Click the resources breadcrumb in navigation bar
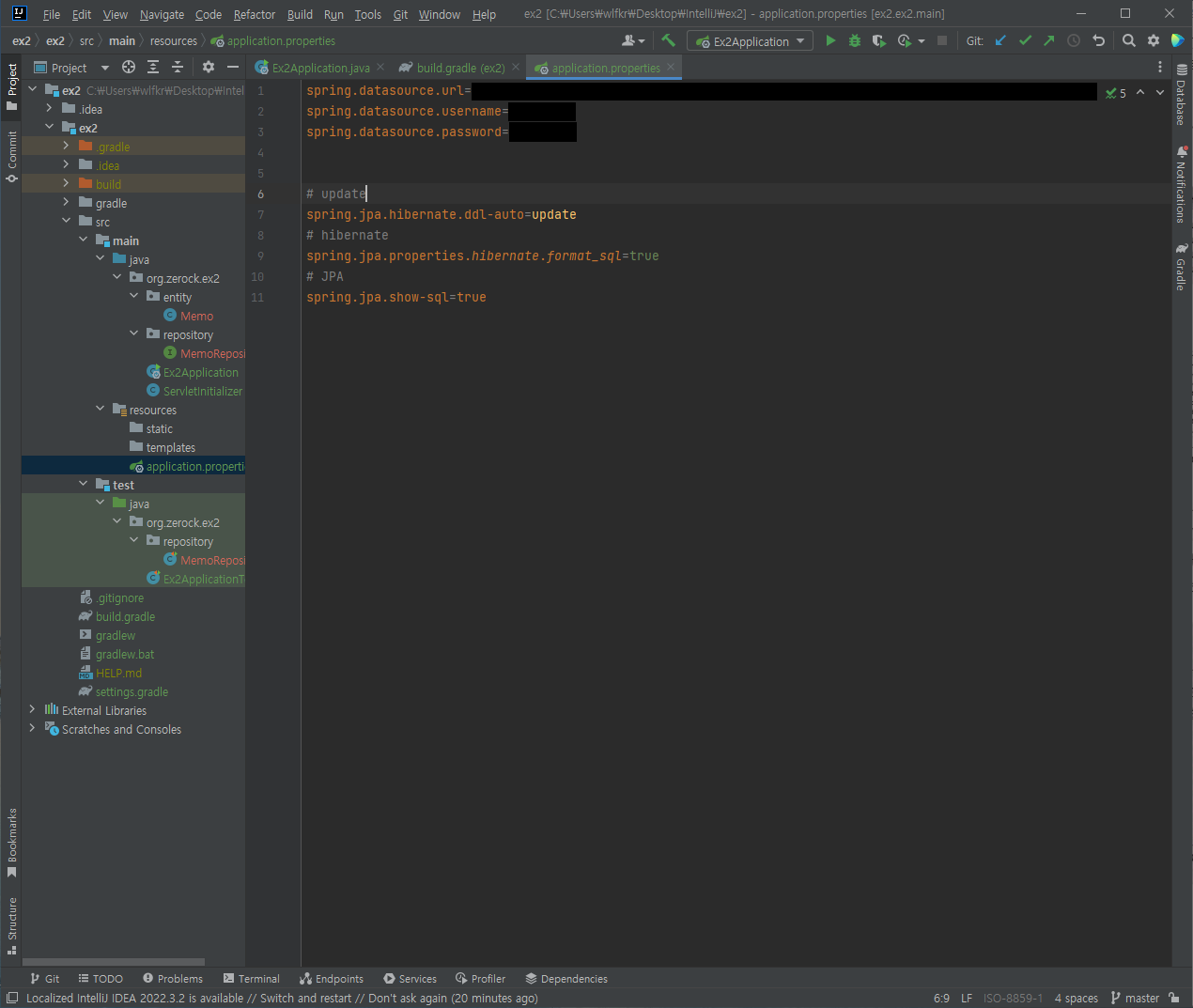Viewport: 1193px width, 1008px height. pyautogui.click(x=174, y=40)
